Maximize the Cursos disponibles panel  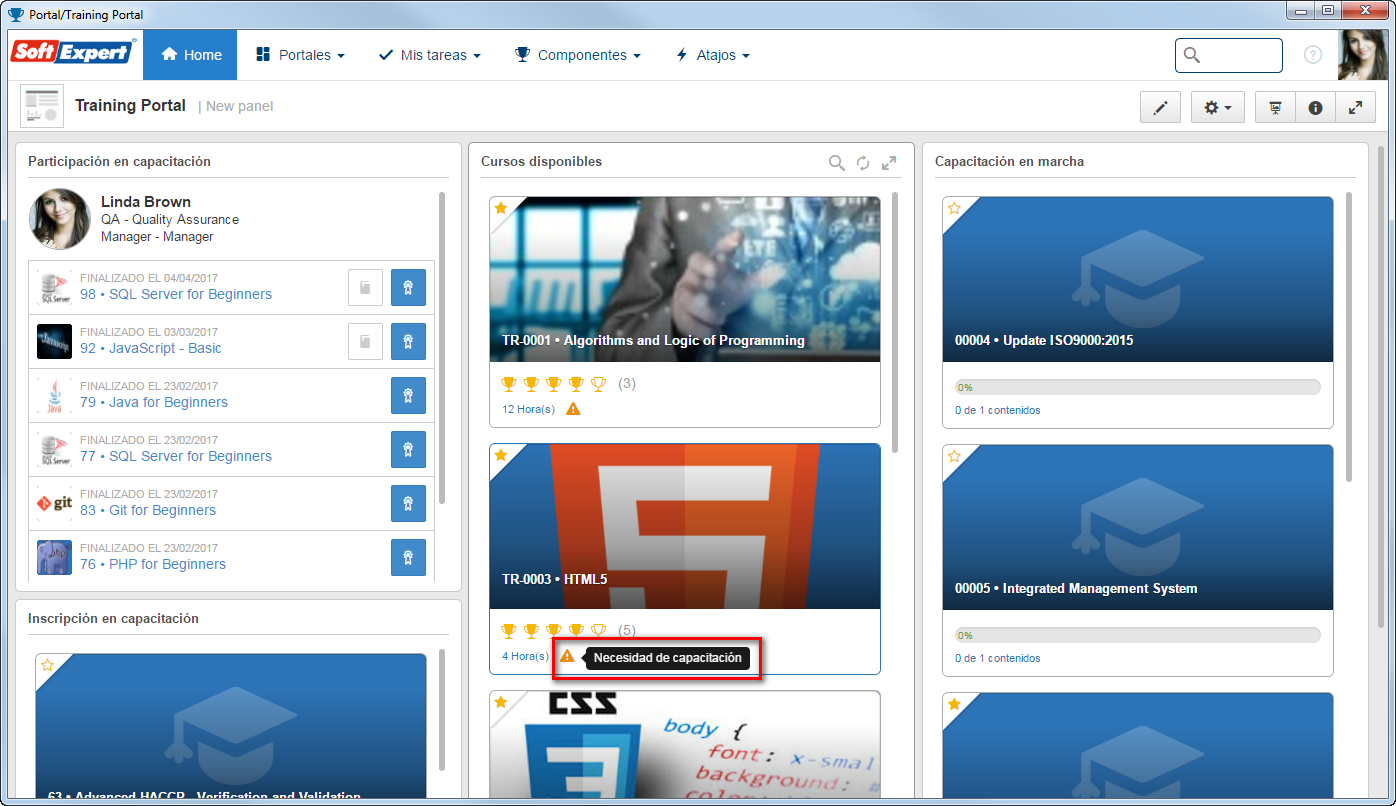point(889,163)
